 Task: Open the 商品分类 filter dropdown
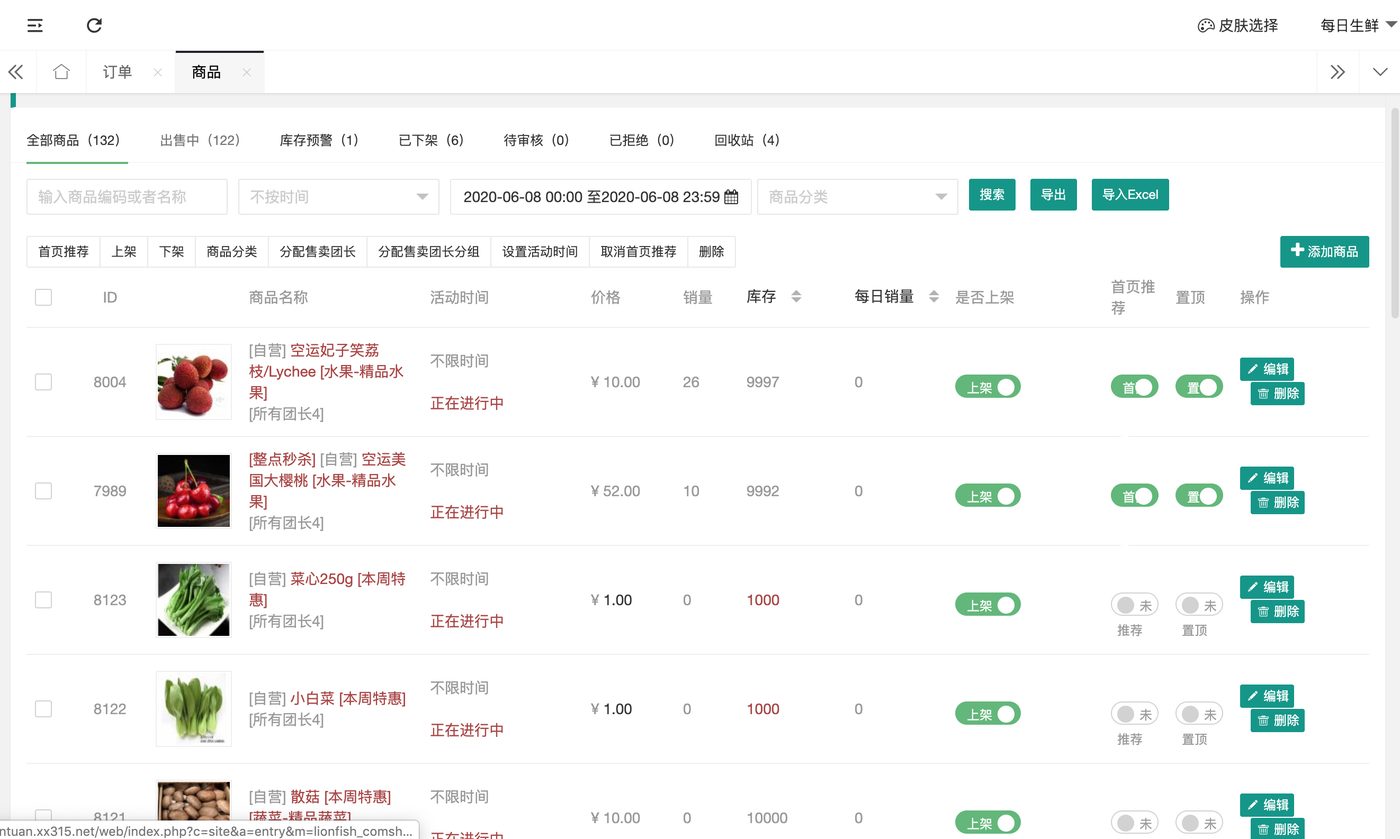click(857, 197)
